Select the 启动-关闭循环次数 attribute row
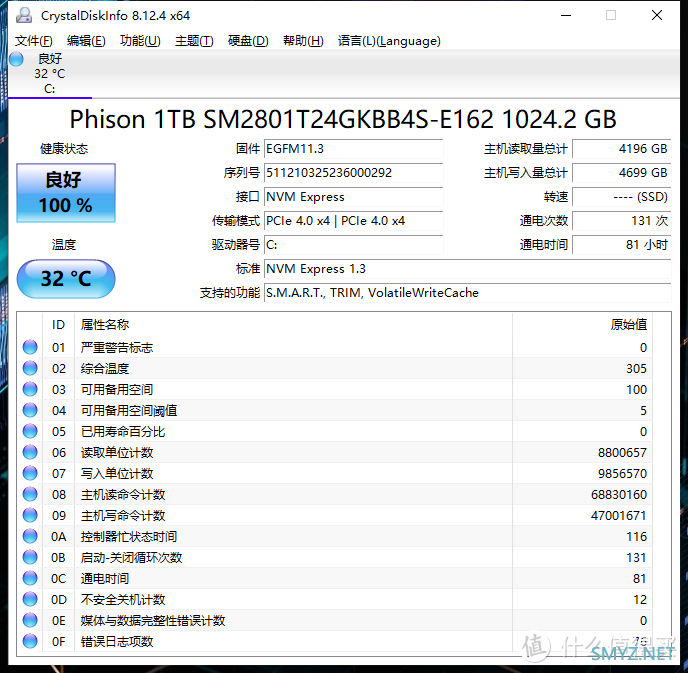The width and height of the screenshot is (688, 673). tap(335, 557)
